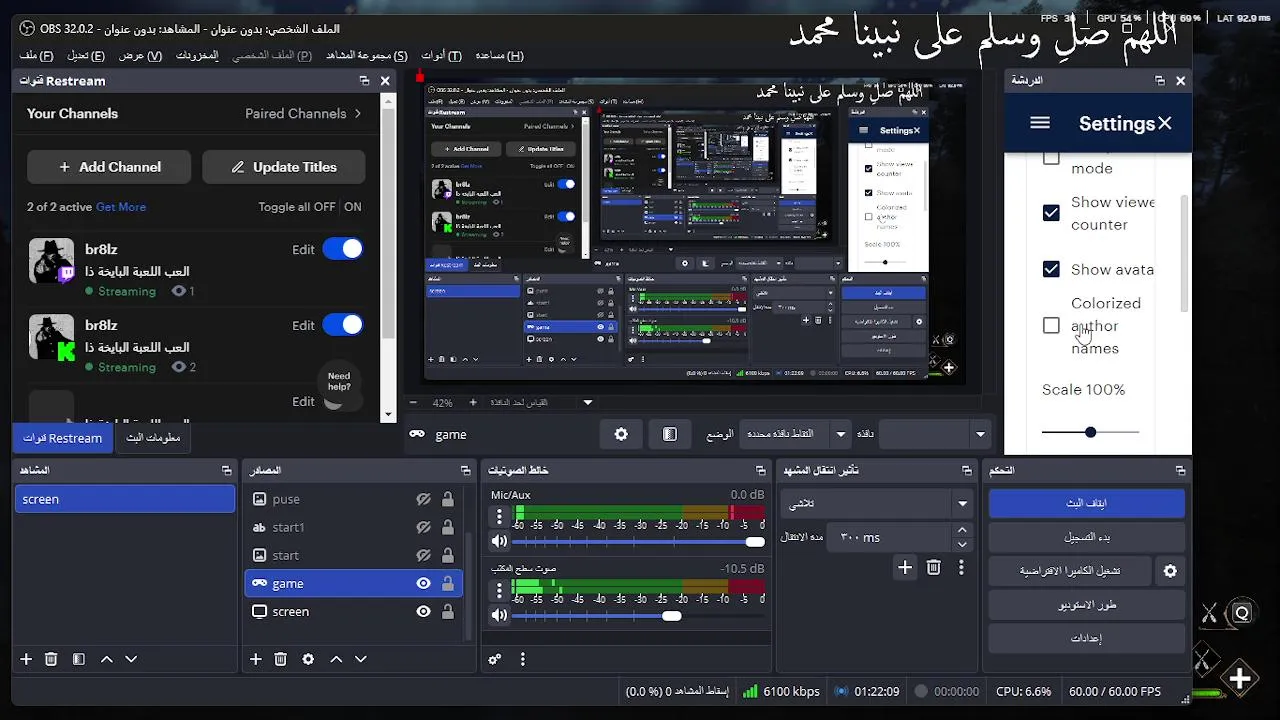Open the hamburger menu in the chat panel
The height and width of the screenshot is (720, 1280).
(1040, 123)
